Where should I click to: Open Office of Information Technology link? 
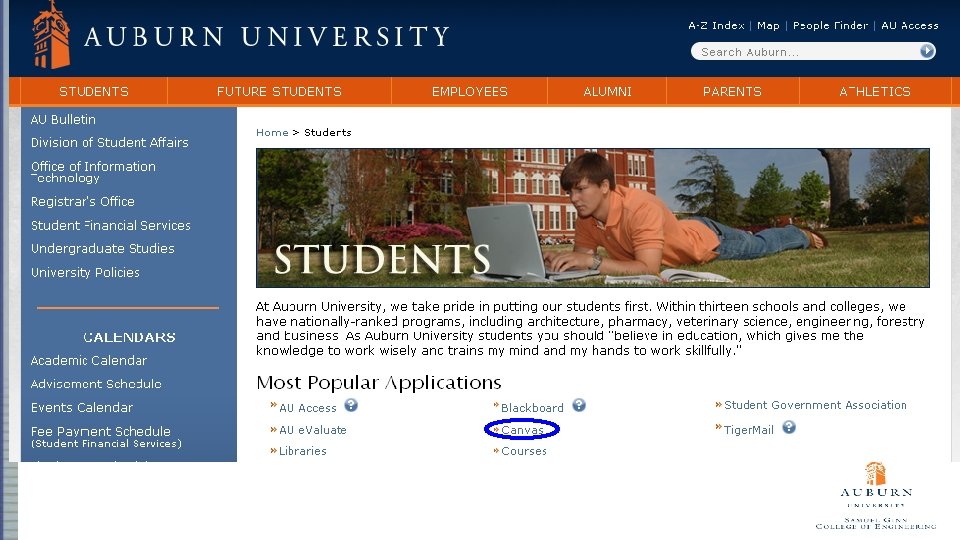pyautogui.click(x=93, y=172)
